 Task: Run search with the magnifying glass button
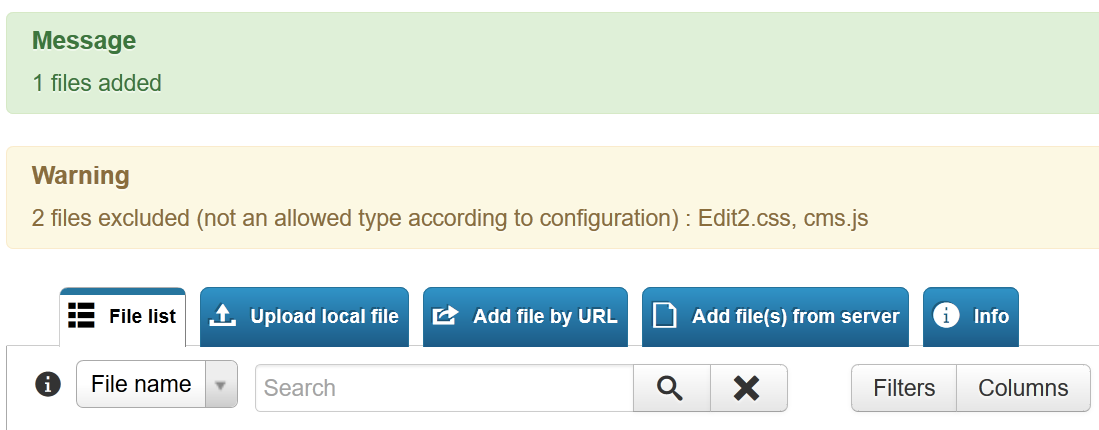coord(671,388)
